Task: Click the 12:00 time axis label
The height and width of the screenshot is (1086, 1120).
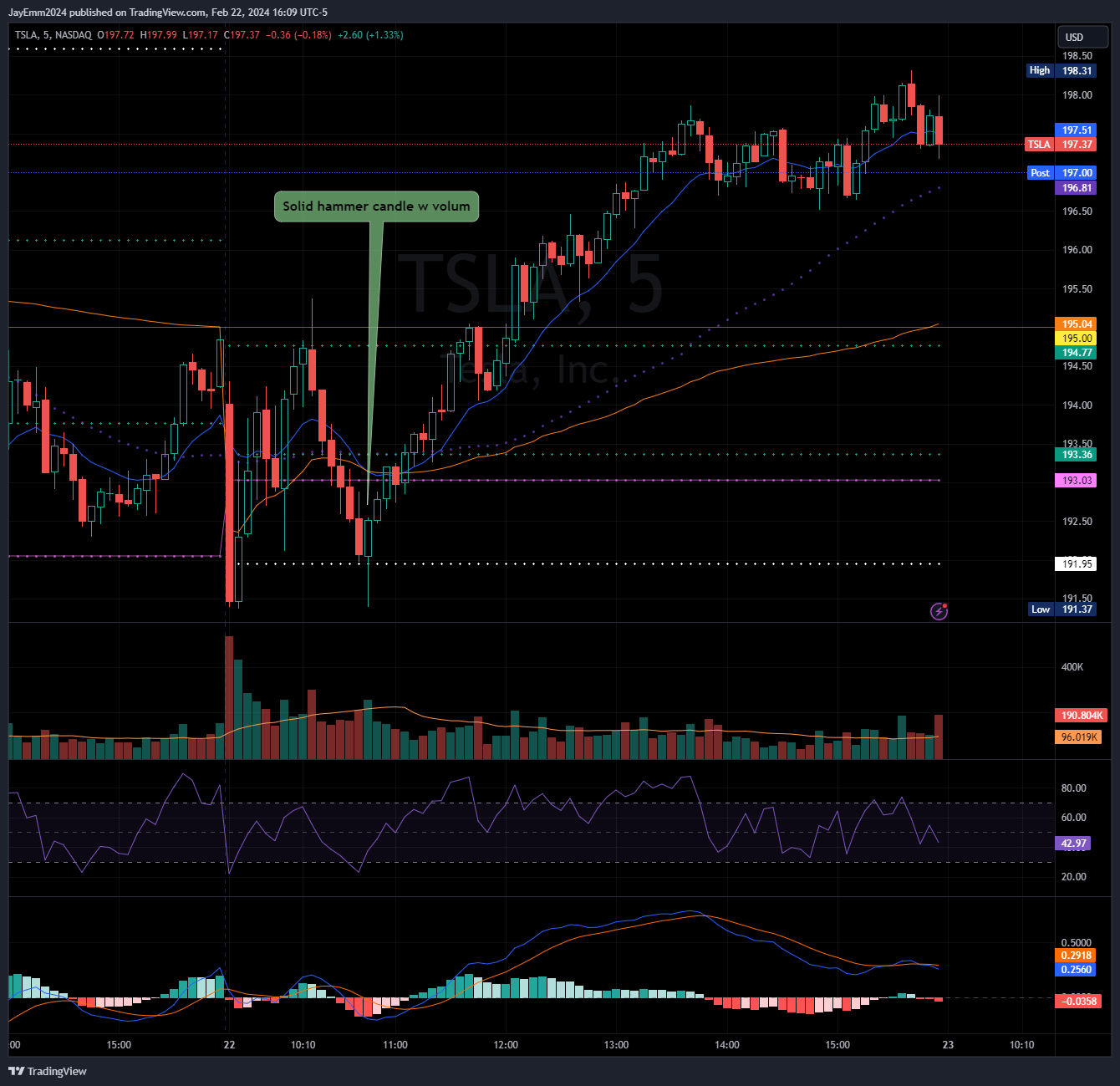Action: click(506, 1045)
